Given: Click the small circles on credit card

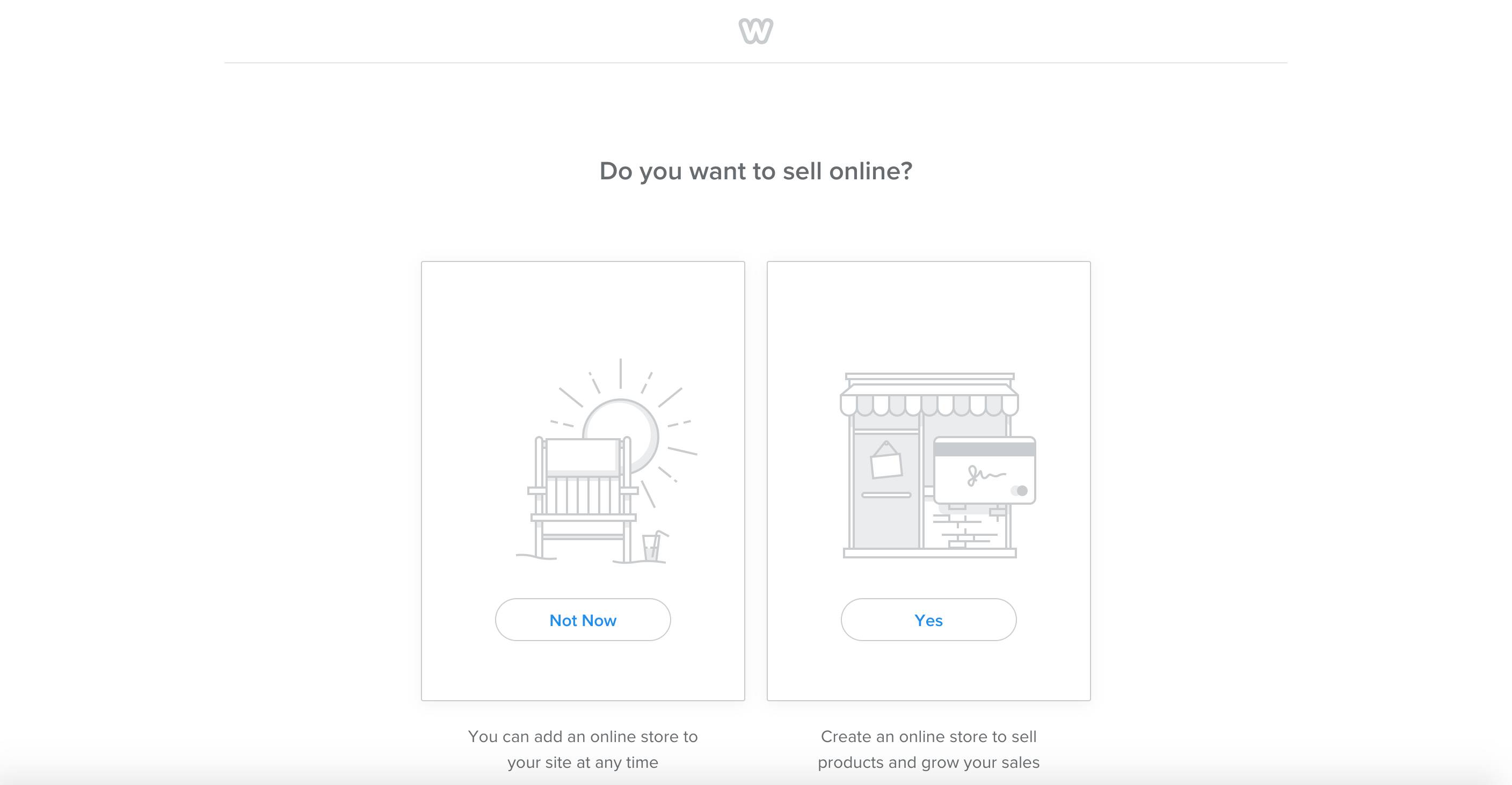Looking at the screenshot, I should pos(1019,490).
